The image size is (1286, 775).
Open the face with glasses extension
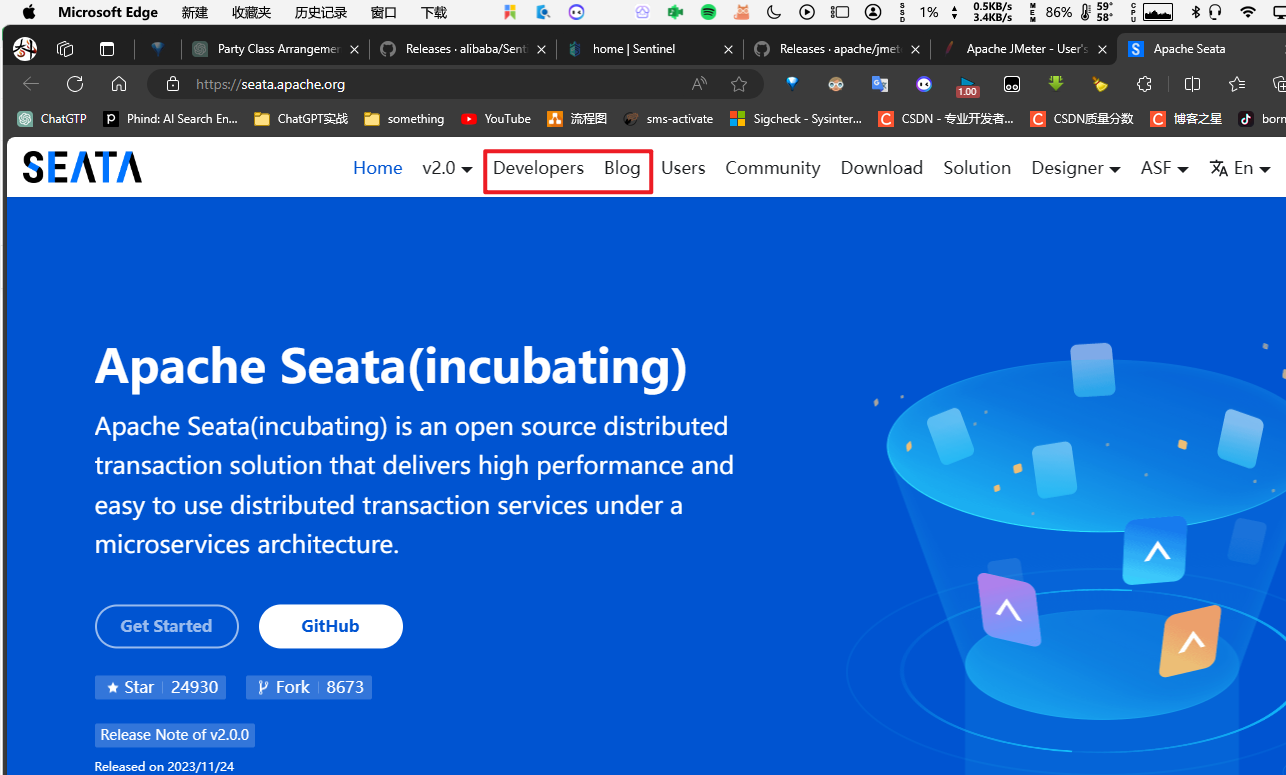tap(836, 84)
